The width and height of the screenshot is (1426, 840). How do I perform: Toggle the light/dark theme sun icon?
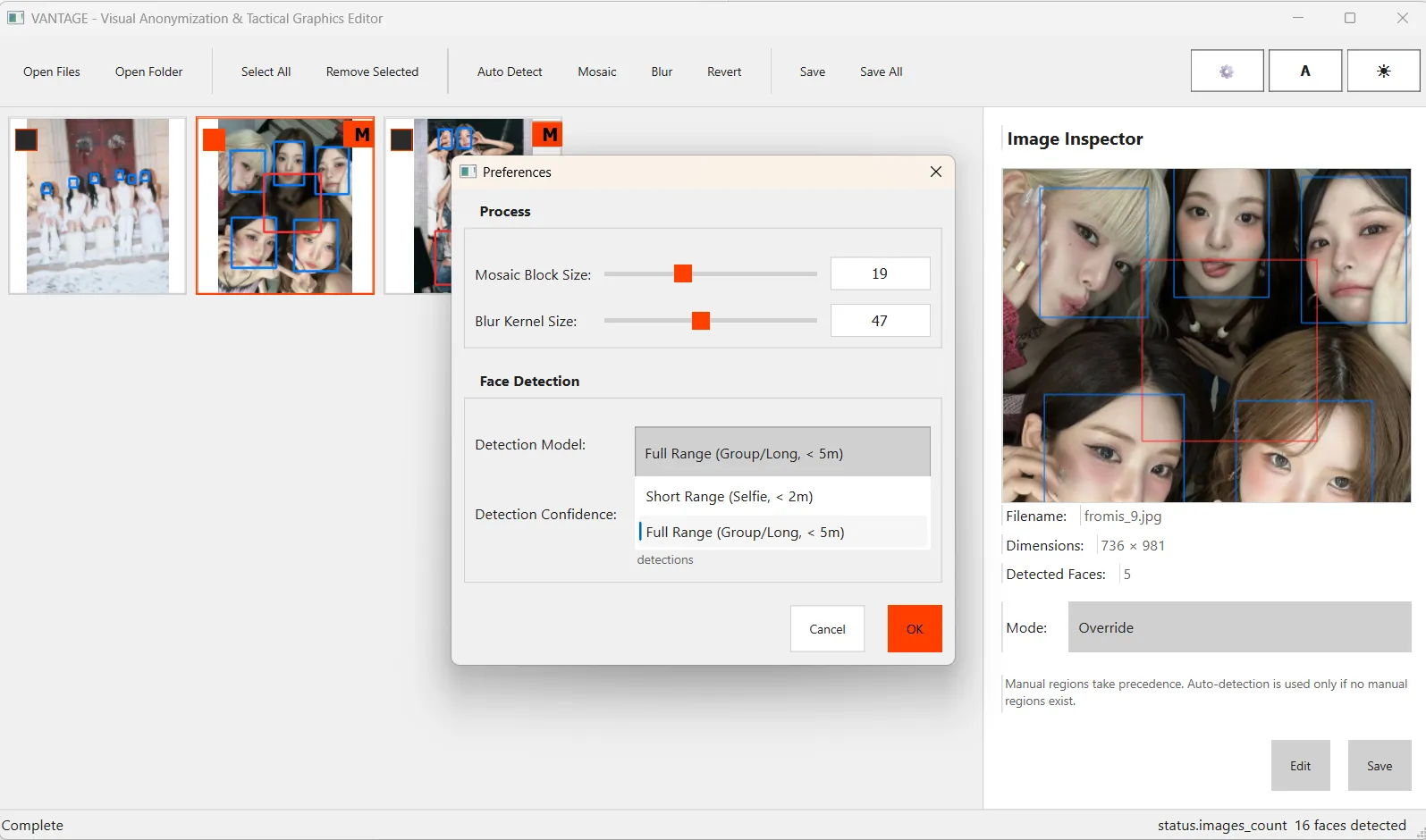(x=1383, y=71)
